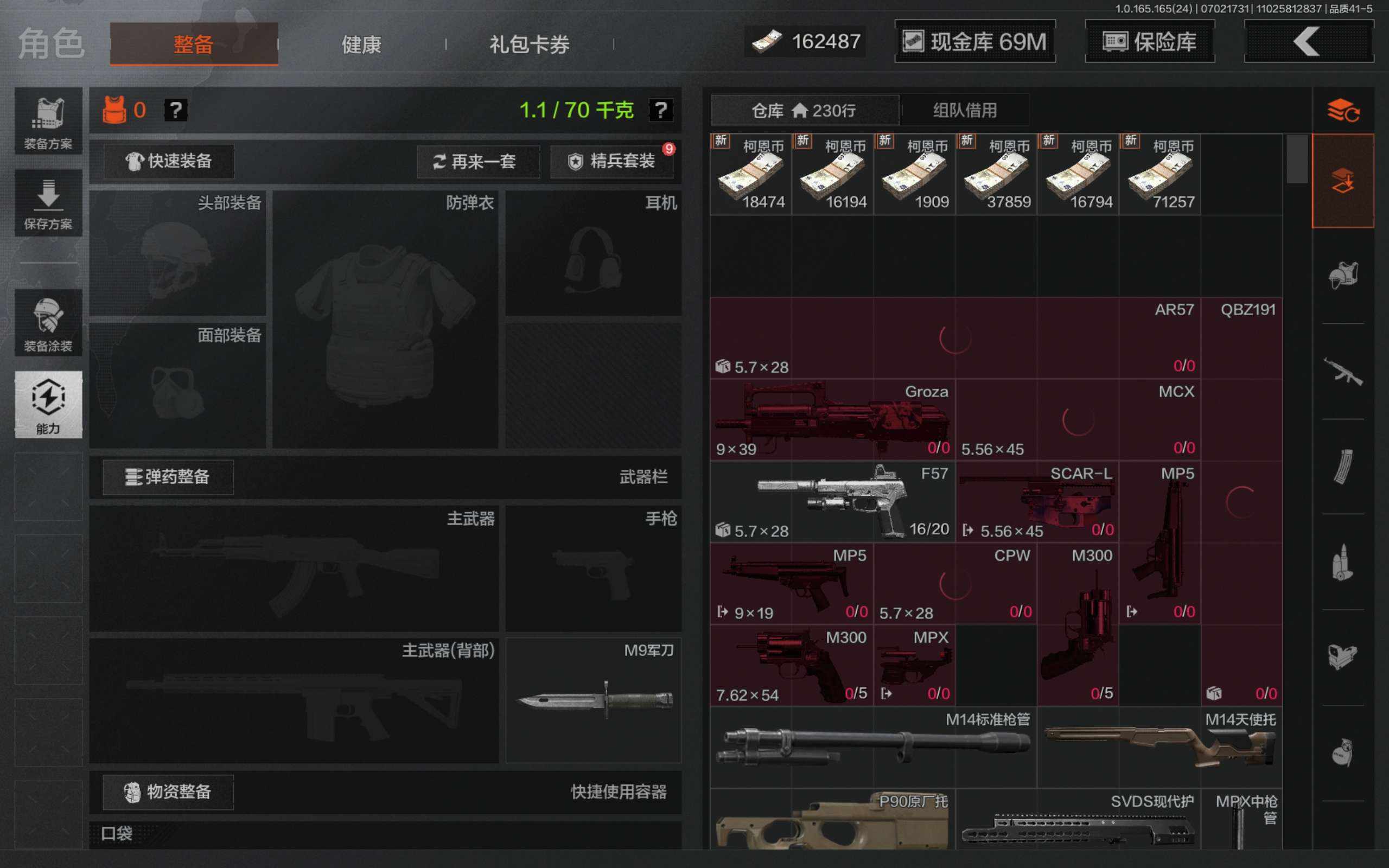The height and width of the screenshot is (868, 1389).
Task: Filter warehouse by grenade icon
Action: tap(1342, 752)
